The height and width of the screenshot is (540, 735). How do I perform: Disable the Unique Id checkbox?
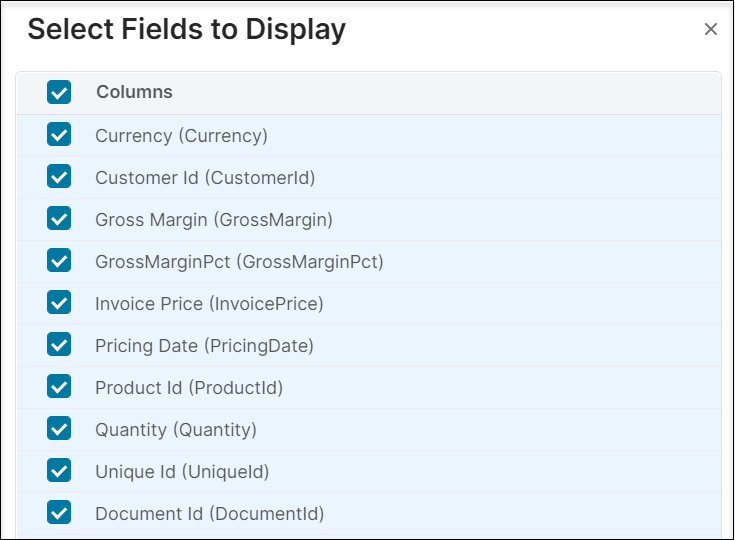(x=59, y=471)
